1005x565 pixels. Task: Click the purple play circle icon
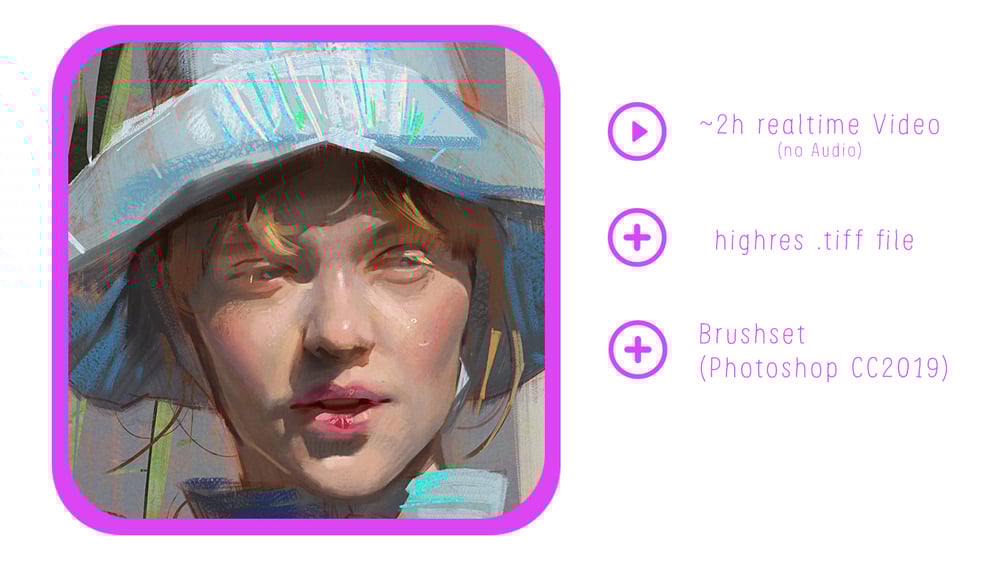point(637,131)
